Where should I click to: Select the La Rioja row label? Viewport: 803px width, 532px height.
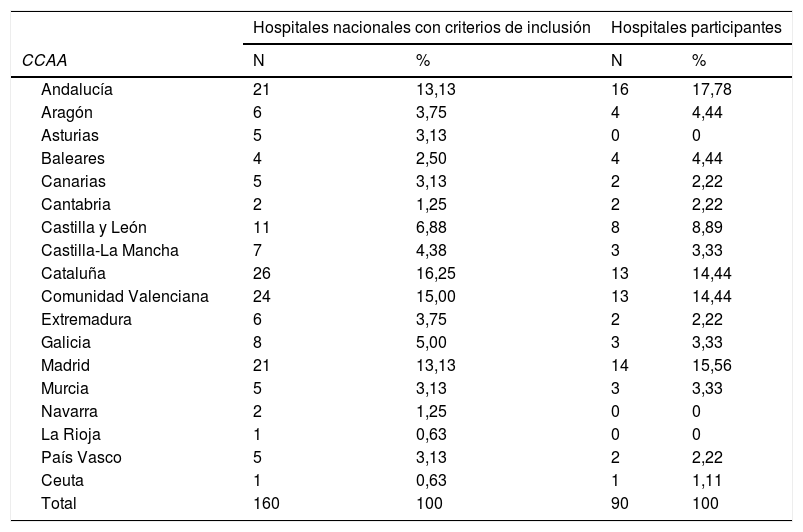71,435
